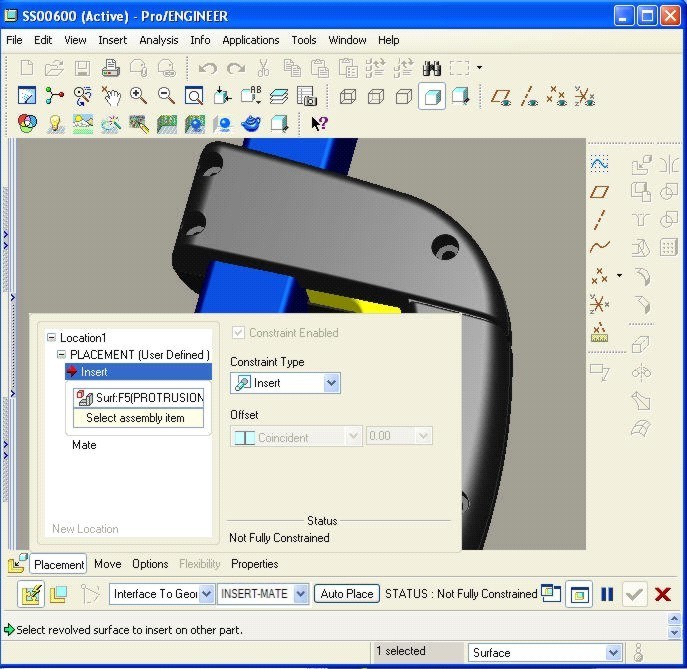Create a coordinate system from right toolbar

tap(599, 304)
